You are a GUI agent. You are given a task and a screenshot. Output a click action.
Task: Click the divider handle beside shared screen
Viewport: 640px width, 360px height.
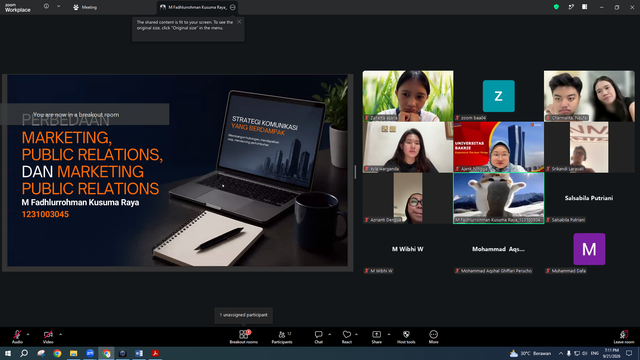[355, 172]
